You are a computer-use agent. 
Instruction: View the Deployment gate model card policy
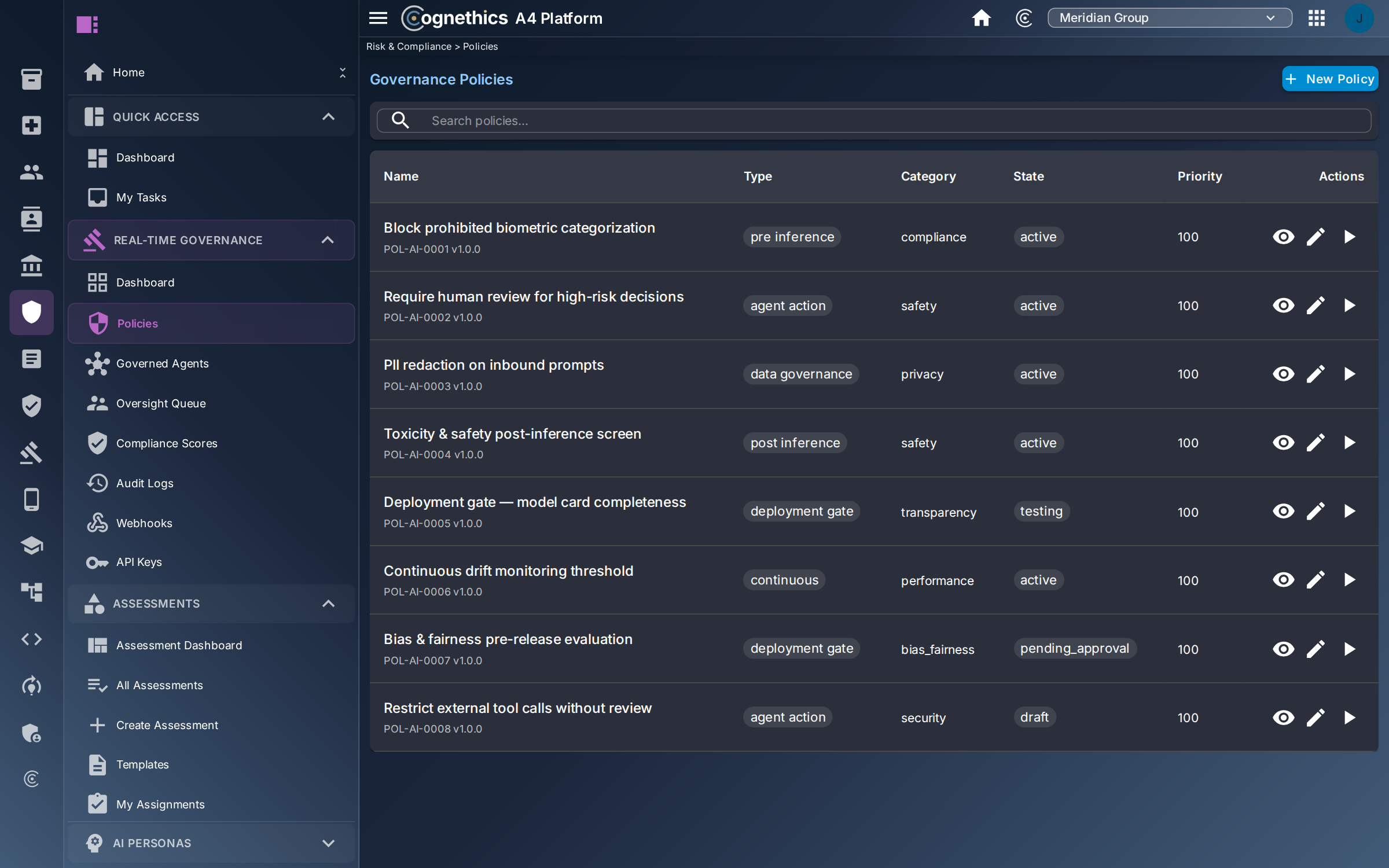1283,512
